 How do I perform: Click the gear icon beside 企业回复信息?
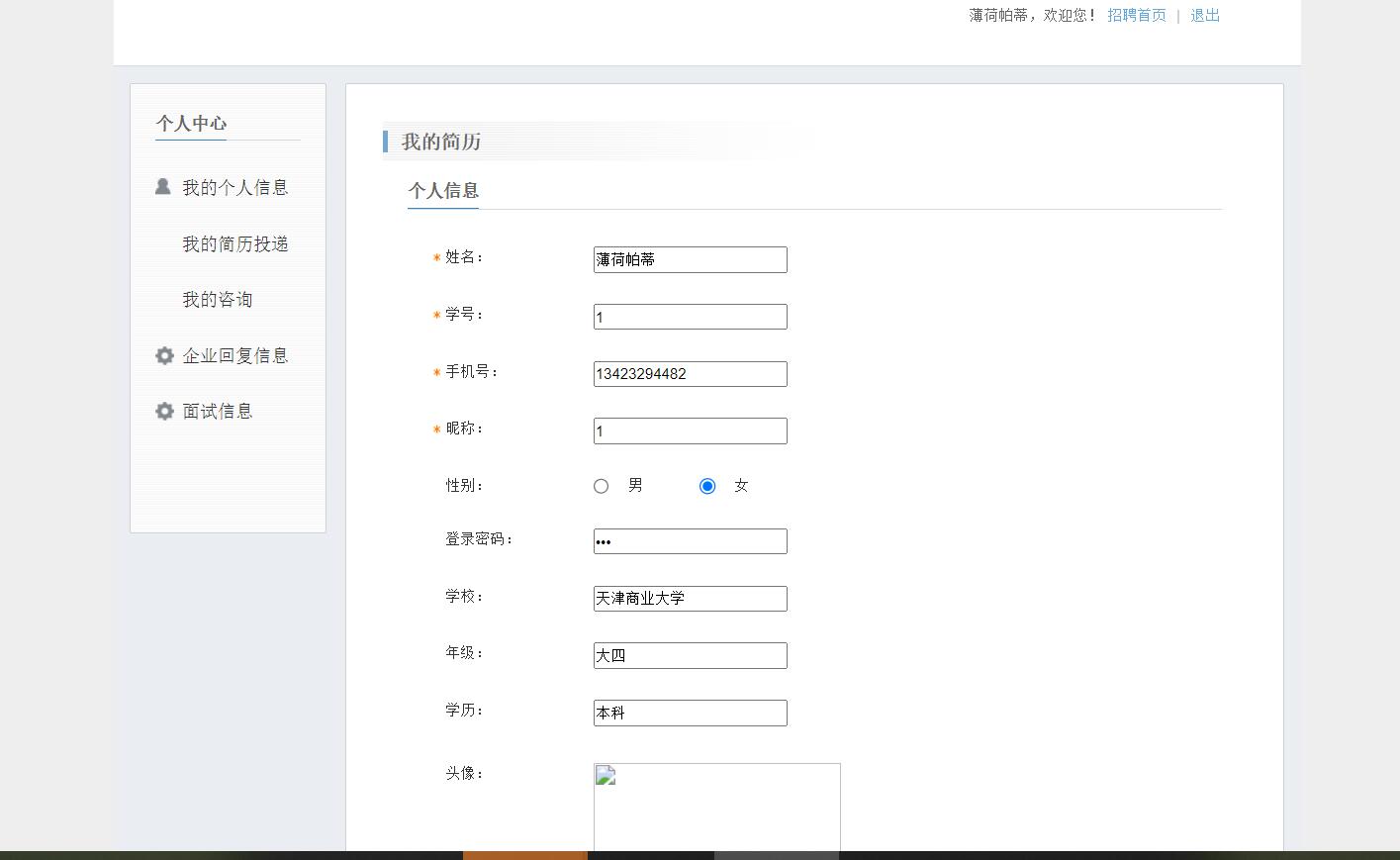click(164, 355)
